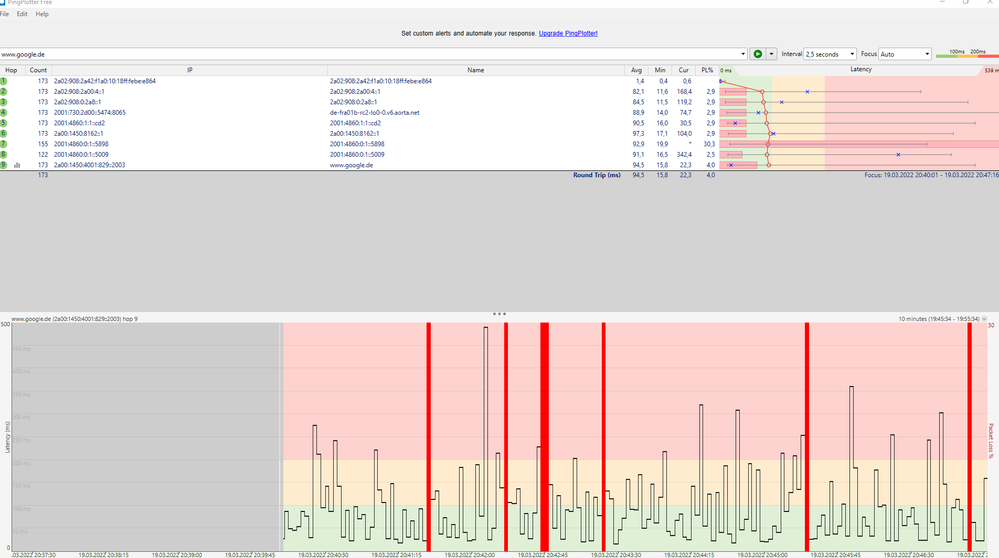999x558 pixels.
Task: Click the Focus time range text in summary row
Action: tap(931, 175)
